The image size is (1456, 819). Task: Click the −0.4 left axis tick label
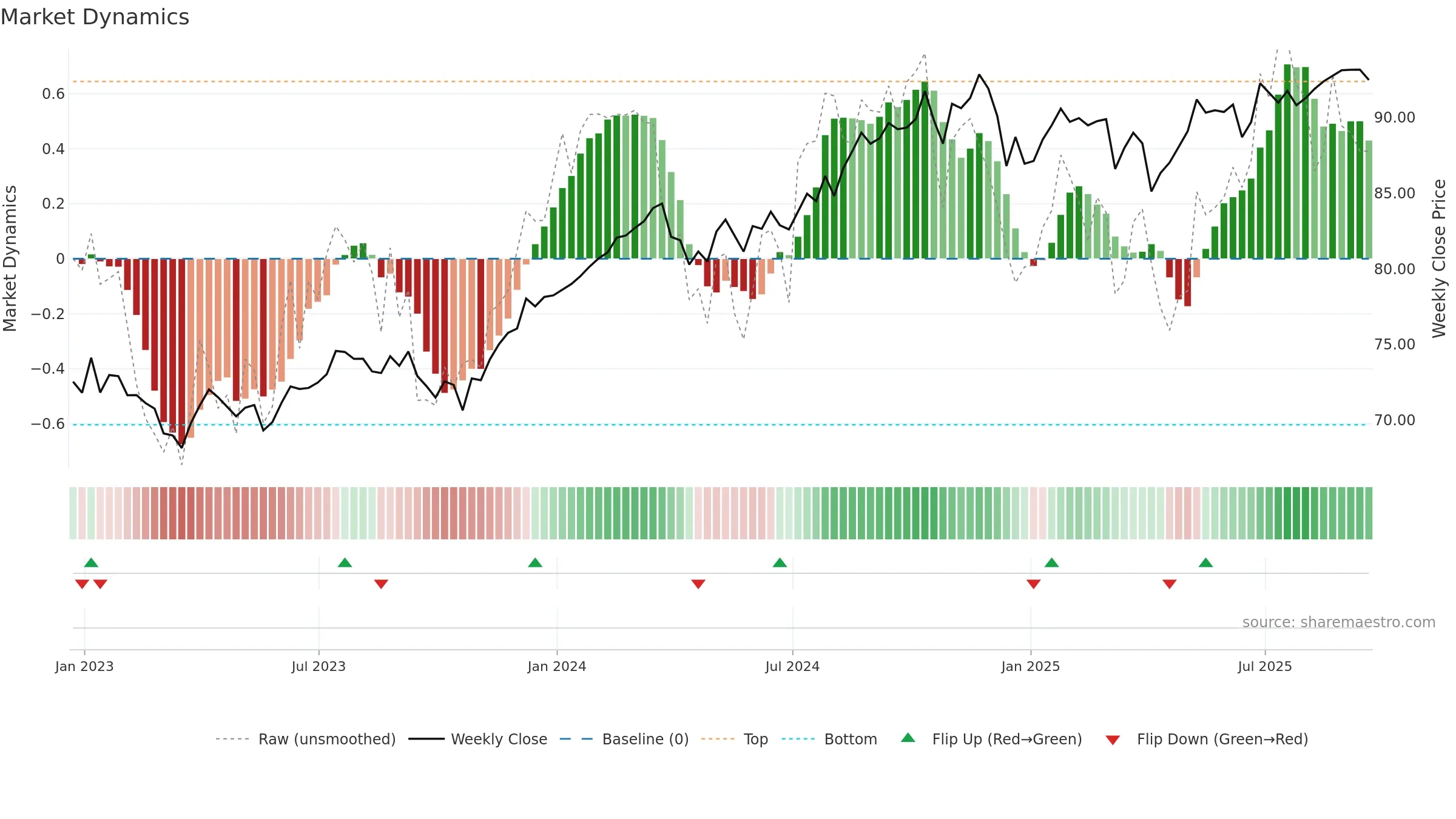point(48,368)
